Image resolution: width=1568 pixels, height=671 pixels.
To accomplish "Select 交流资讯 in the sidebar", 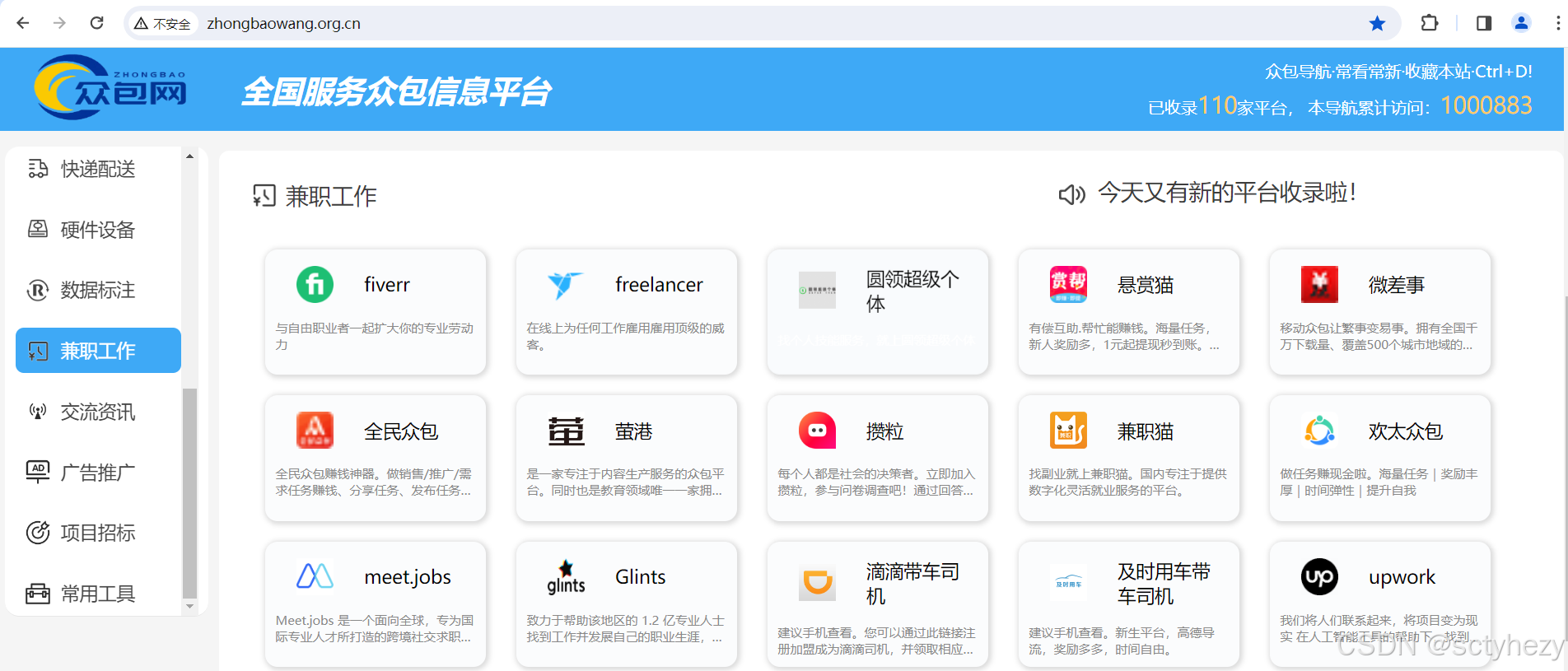I will [98, 412].
